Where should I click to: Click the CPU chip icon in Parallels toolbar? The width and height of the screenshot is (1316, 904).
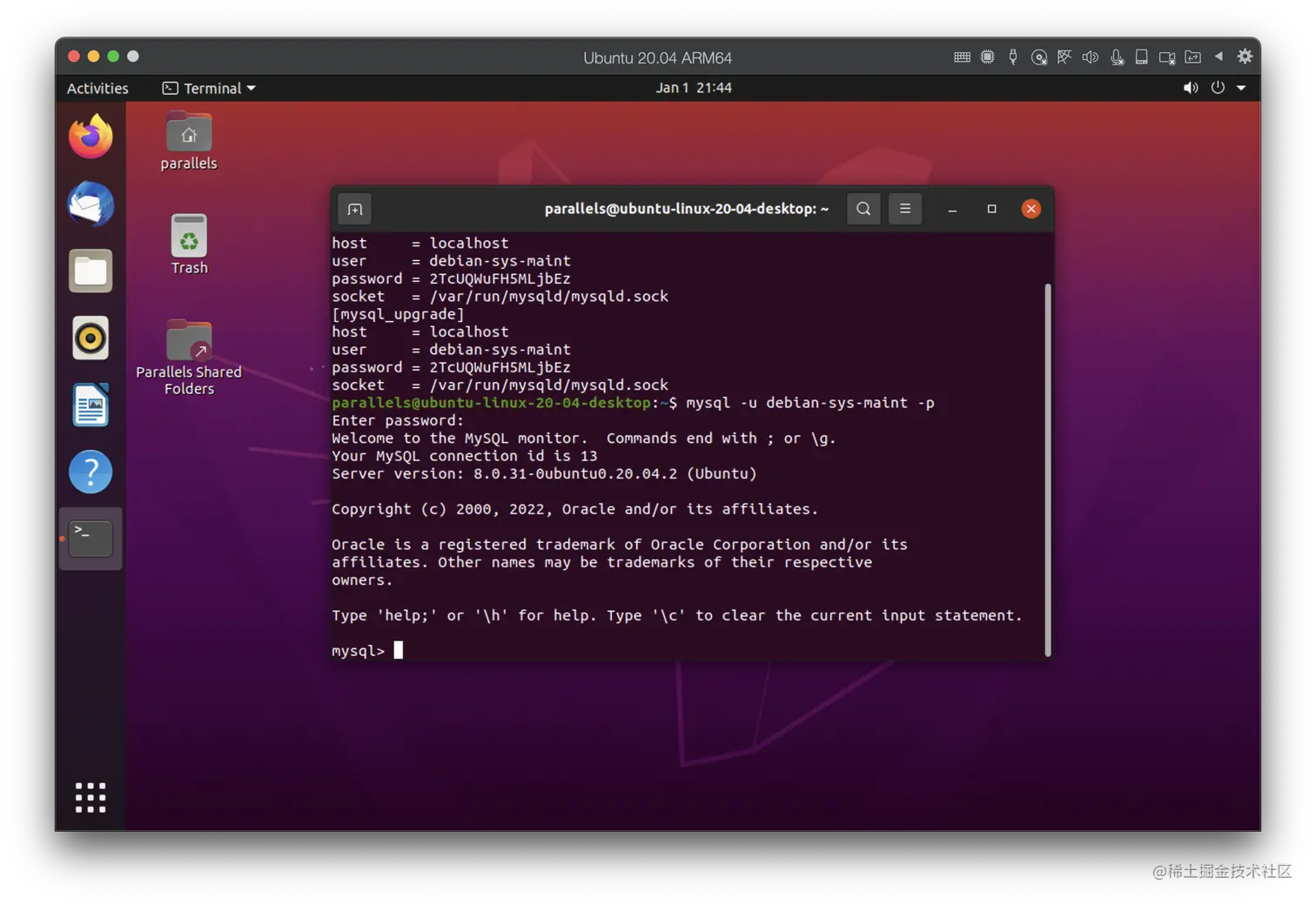click(x=987, y=57)
